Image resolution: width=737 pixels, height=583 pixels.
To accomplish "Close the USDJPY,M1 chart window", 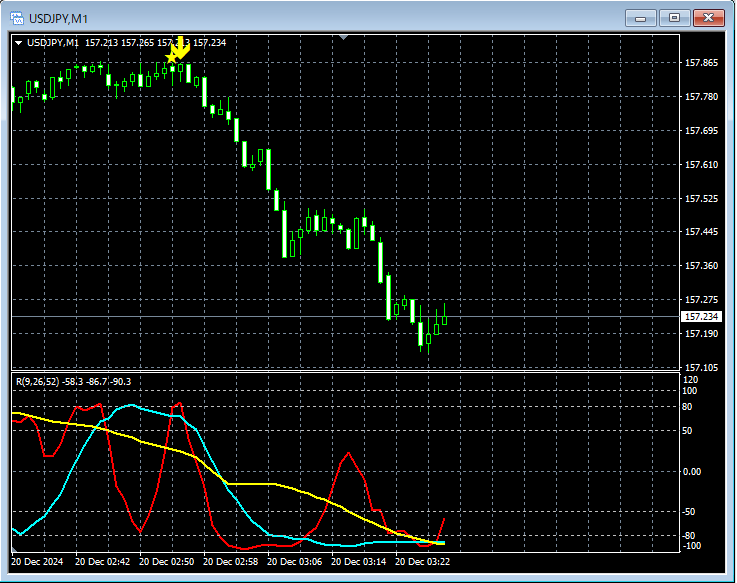I will [709, 18].
